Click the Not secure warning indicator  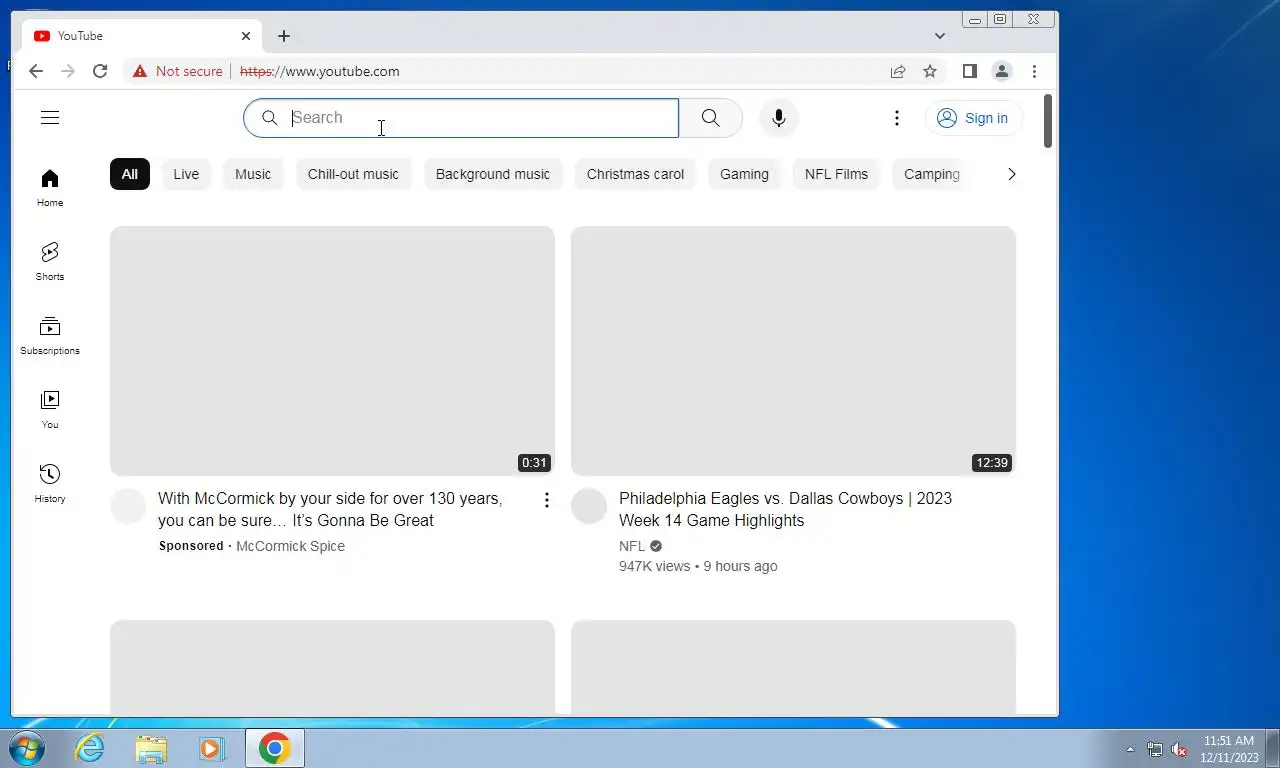pos(177,71)
